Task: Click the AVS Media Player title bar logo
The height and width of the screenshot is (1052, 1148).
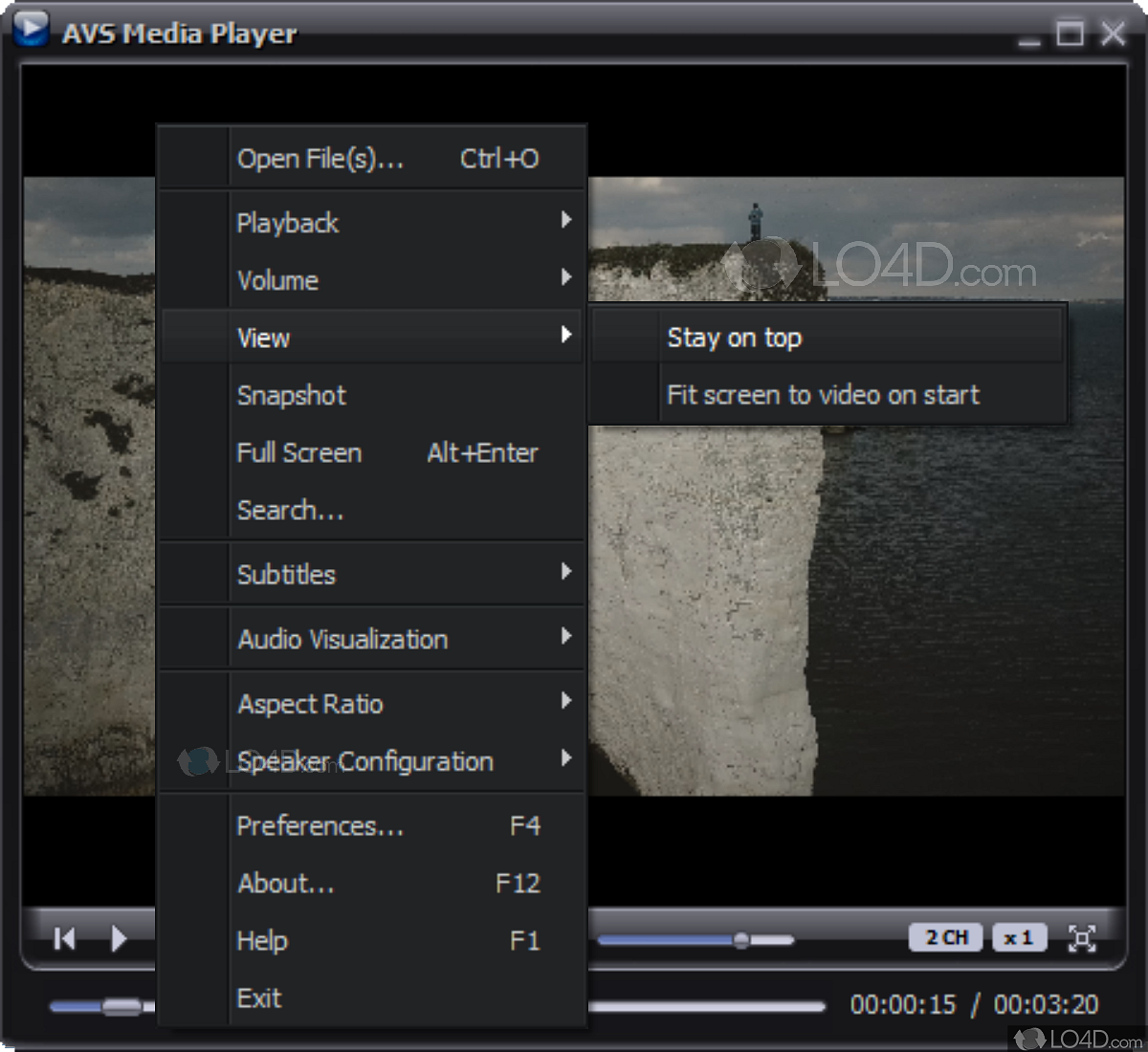Action: pos(31,32)
